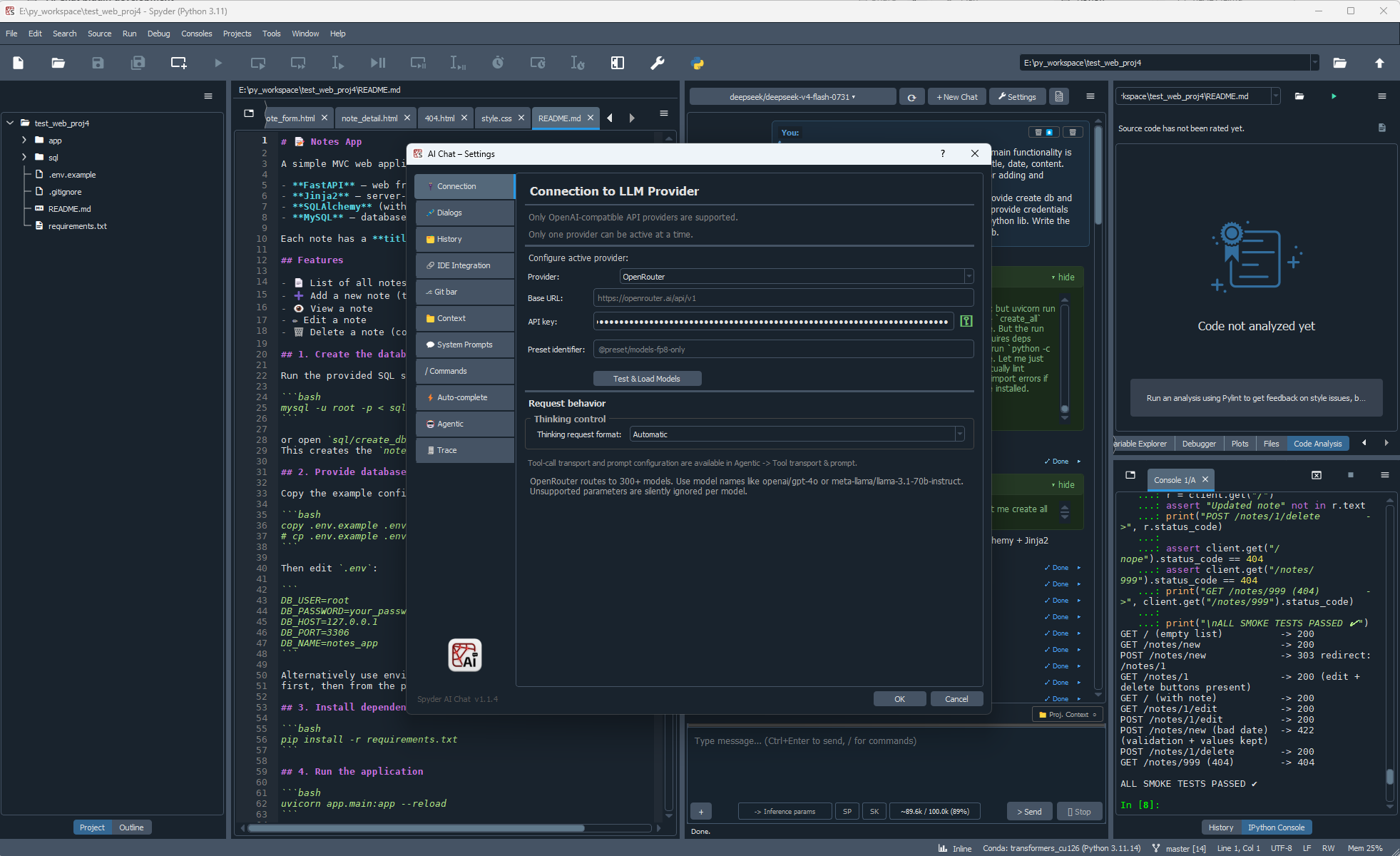
Task: Reveal the API key with the green icon
Action: click(966, 321)
